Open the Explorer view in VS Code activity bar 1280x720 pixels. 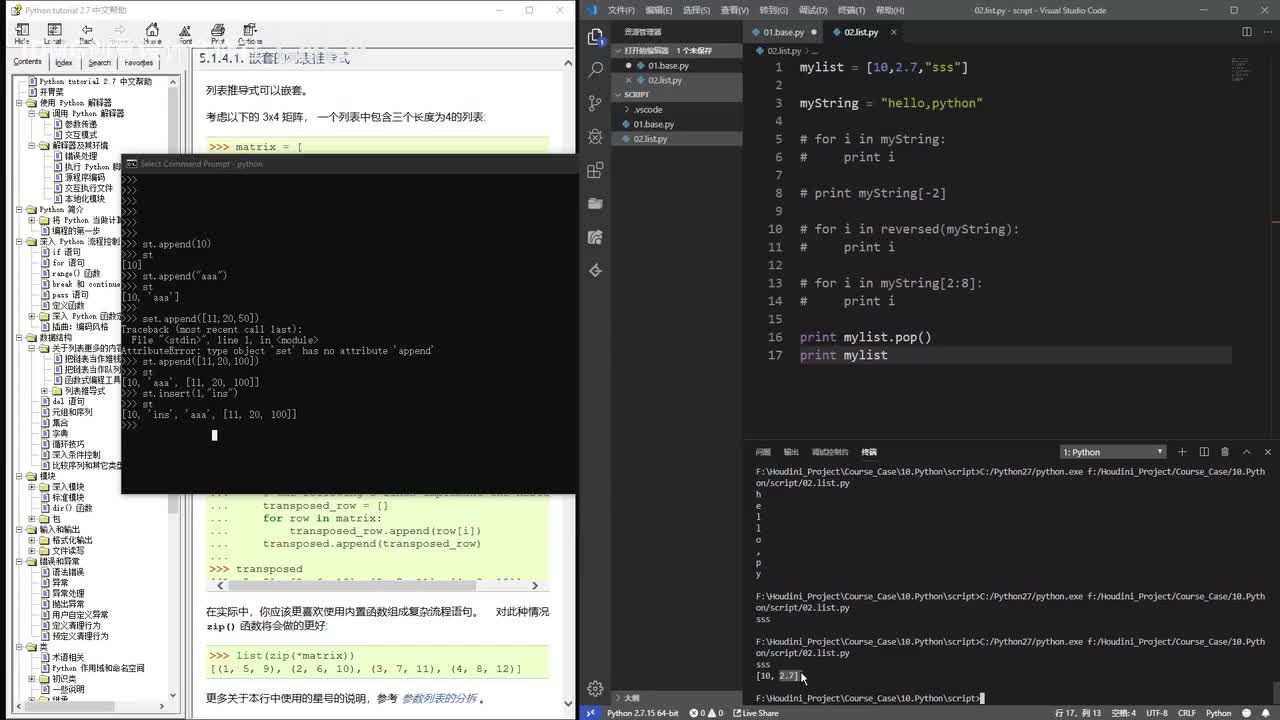pyautogui.click(x=596, y=37)
